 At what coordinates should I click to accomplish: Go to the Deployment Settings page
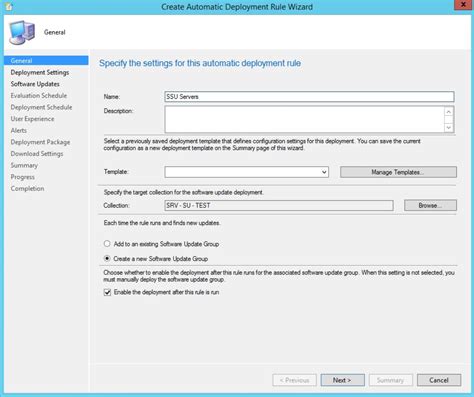point(40,72)
